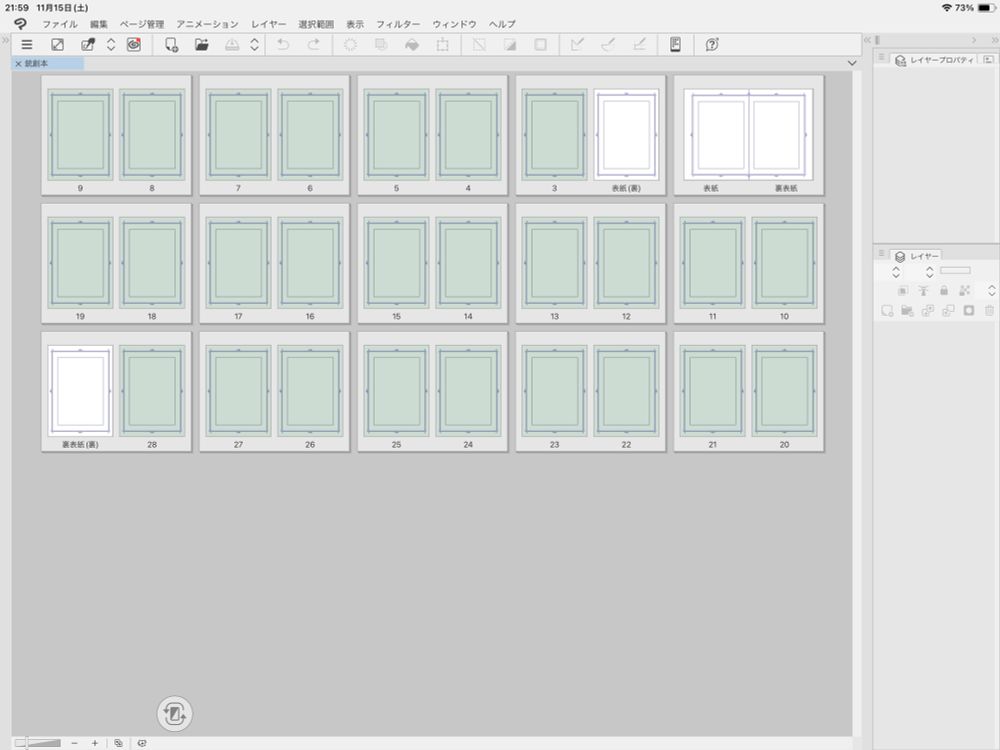
Task: Open the ページ管理 menu
Action: click(x=142, y=24)
